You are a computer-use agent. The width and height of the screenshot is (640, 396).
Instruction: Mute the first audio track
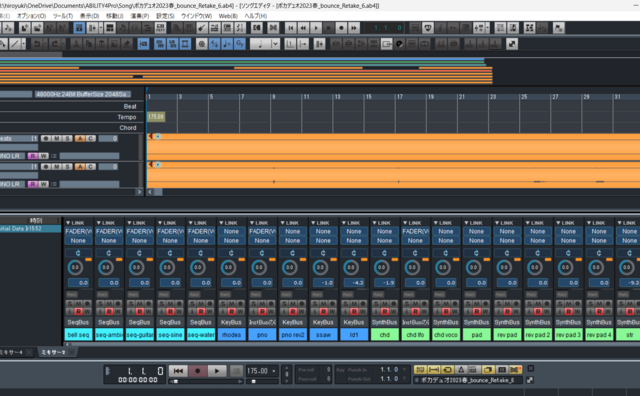pyautogui.click(x=57, y=138)
